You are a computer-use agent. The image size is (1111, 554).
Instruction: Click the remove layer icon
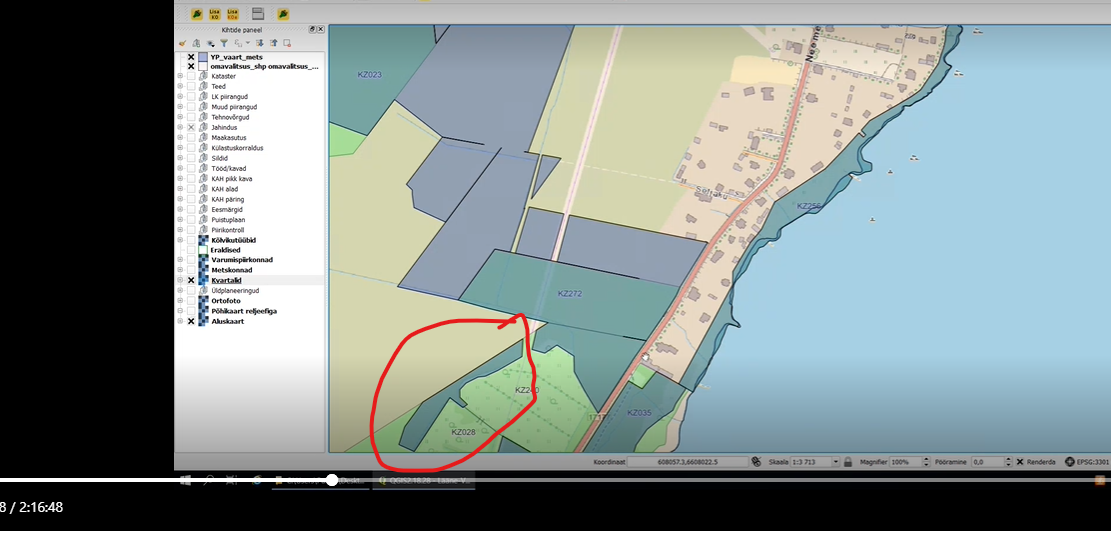point(287,43)
